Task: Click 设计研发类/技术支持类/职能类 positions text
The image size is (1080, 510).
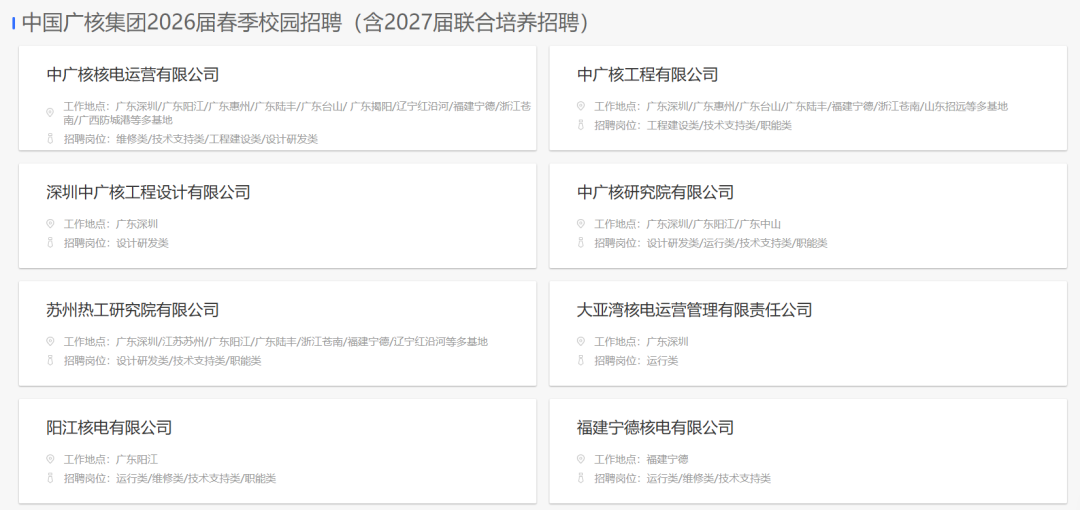Action: (x=189, y=361)
